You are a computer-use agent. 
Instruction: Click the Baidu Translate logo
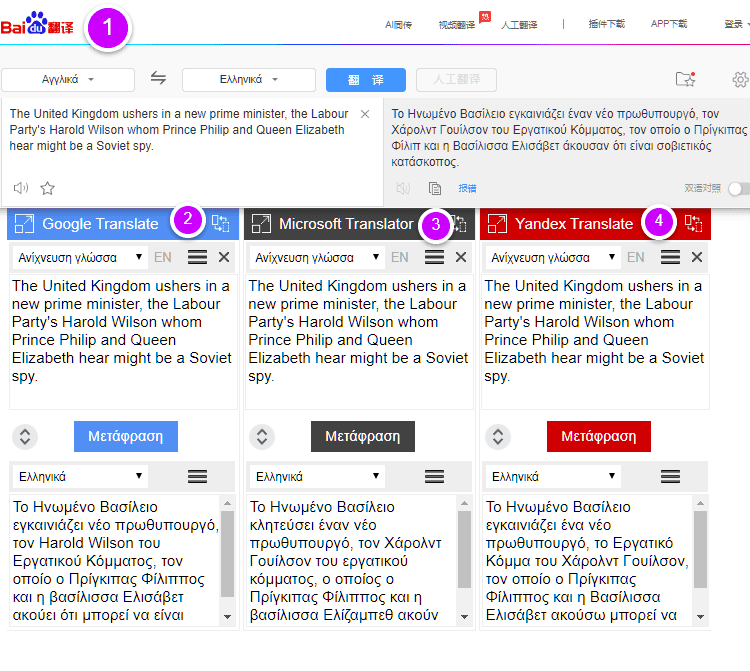pyautogui.click(x=37, y=23)
